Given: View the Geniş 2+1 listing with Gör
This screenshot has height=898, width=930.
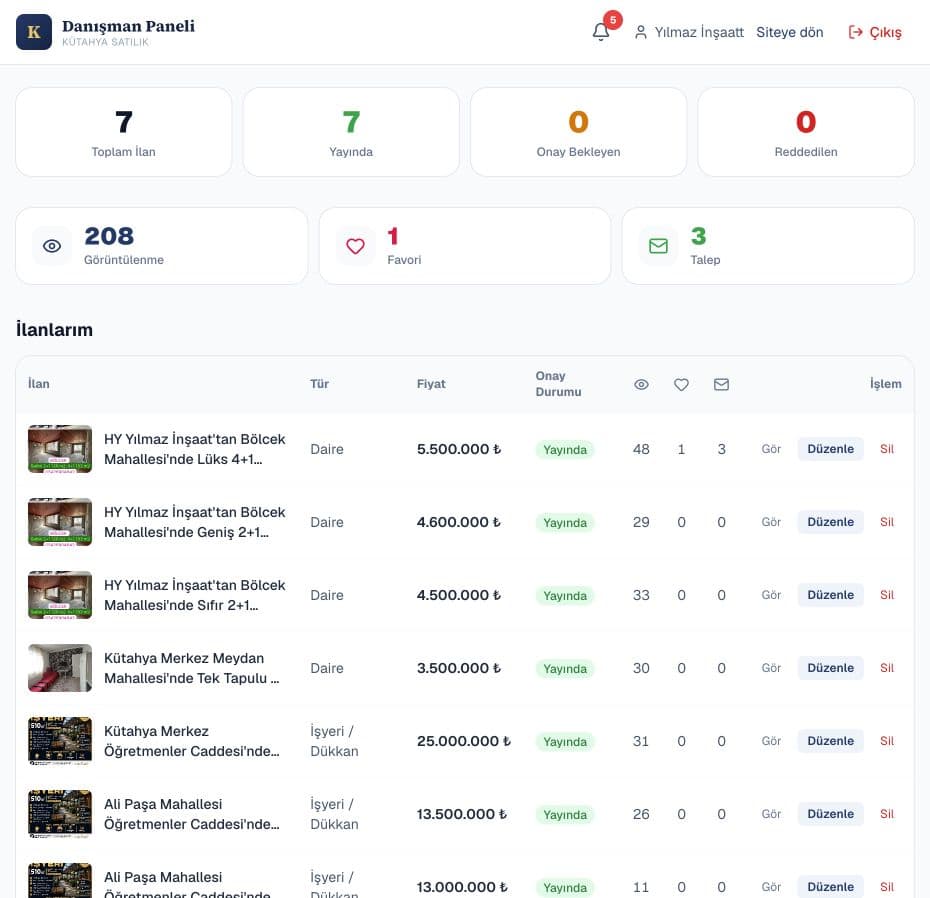Looking at the screenshot, I should point(771,522).
